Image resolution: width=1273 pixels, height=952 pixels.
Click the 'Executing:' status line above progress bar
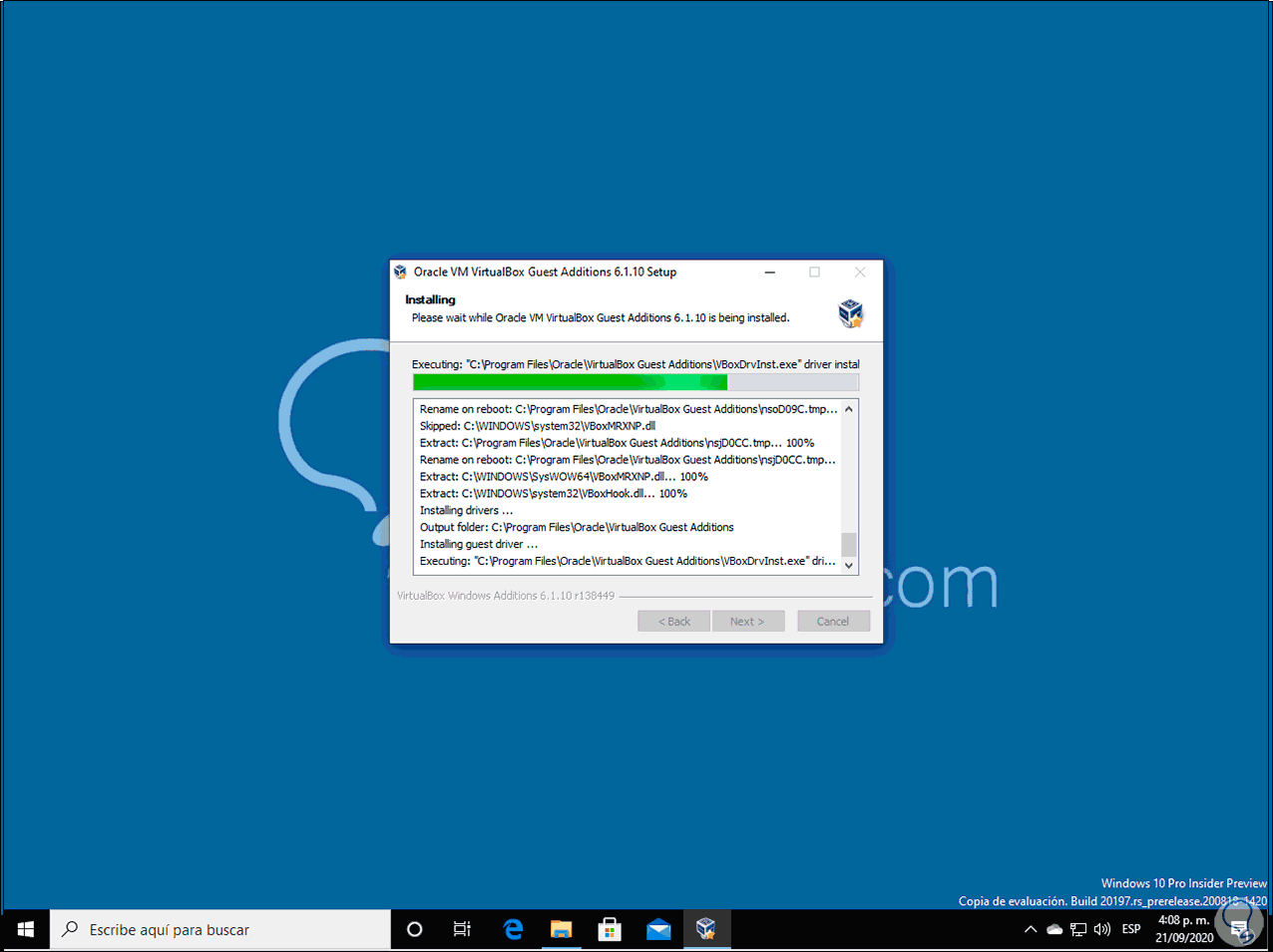pos(636,364)
